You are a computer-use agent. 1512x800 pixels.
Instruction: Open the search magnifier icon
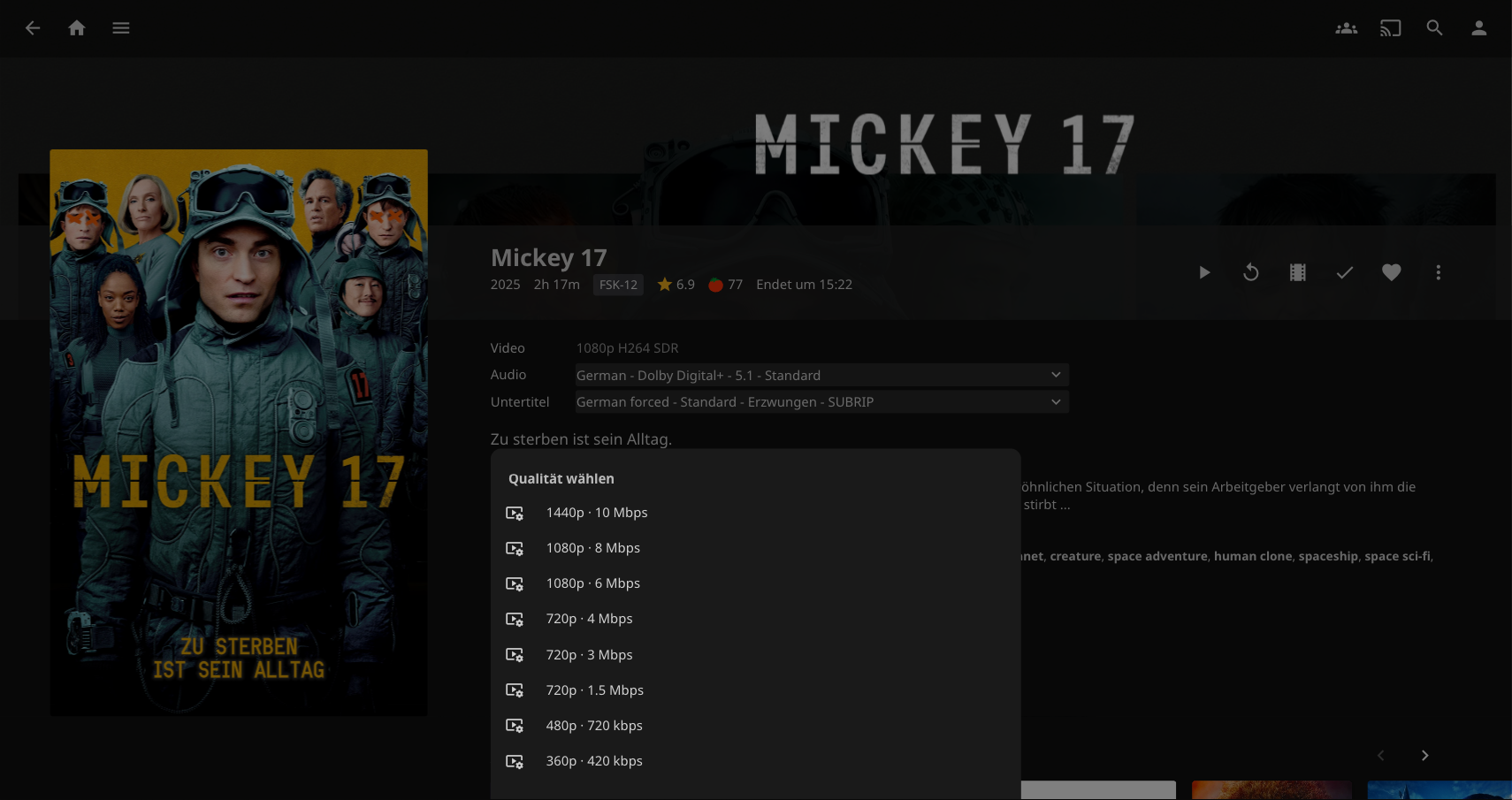[x=1435, y=28]
